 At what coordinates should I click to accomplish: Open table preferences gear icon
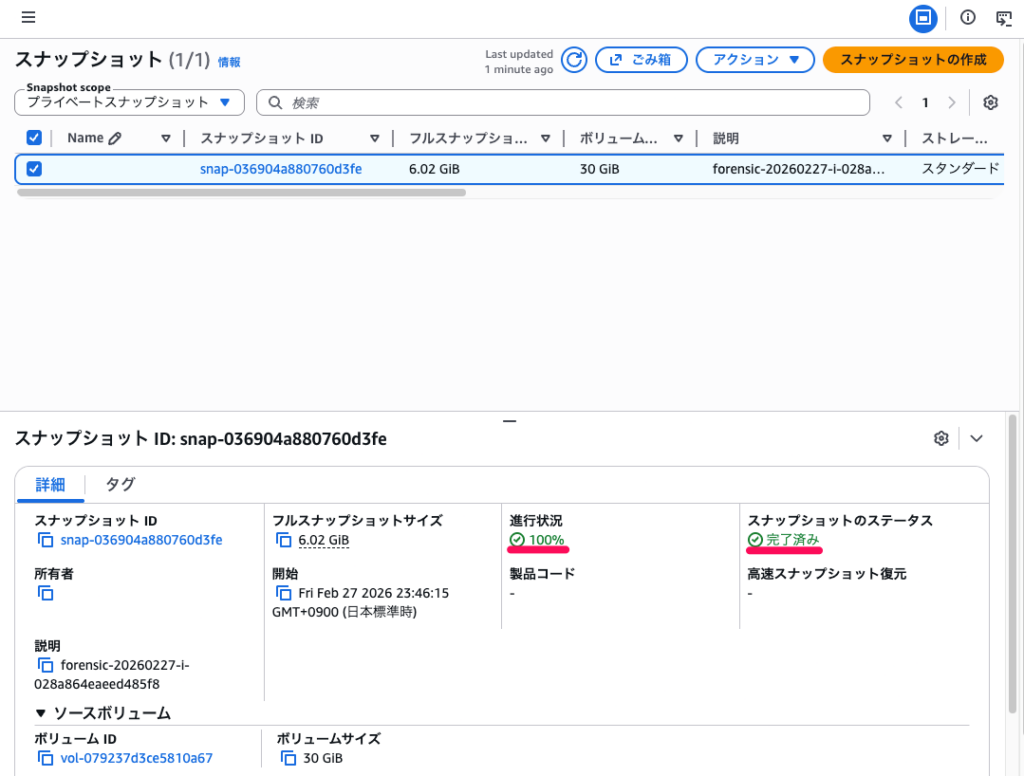[x=990, y=103]
